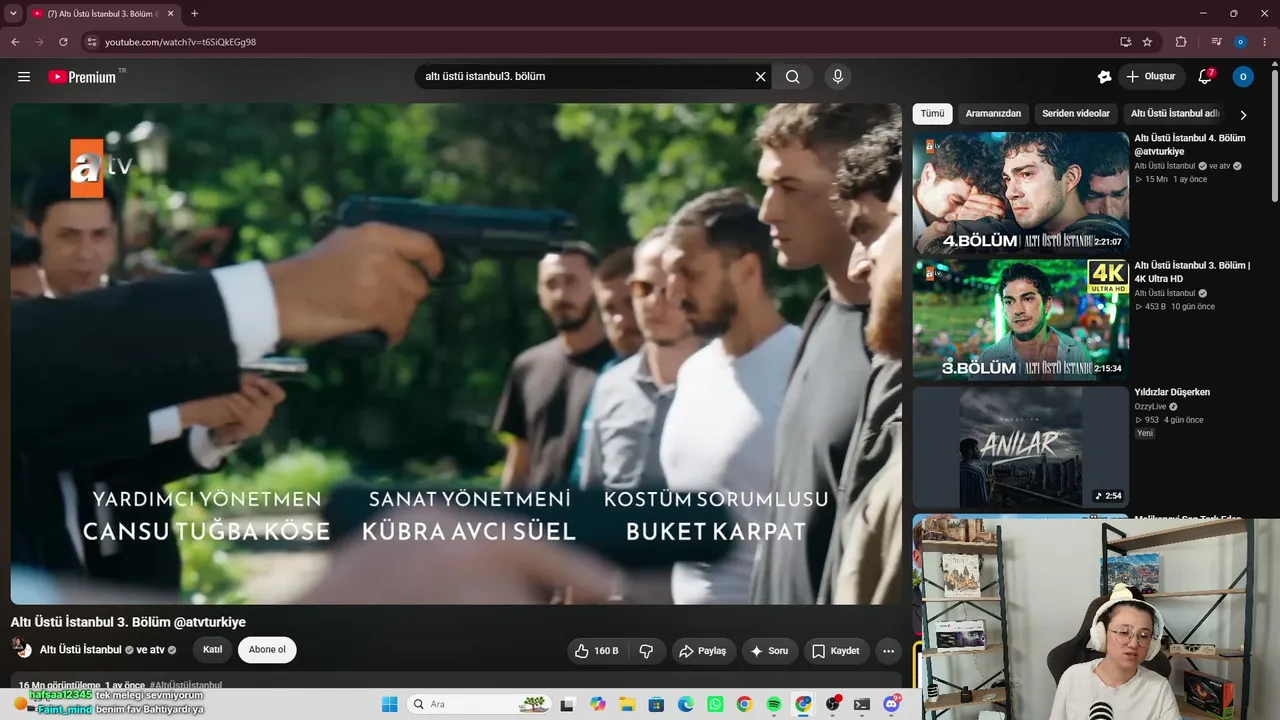
Task: Open the YouTube account avatar menu
Action: coord(1243,77)
